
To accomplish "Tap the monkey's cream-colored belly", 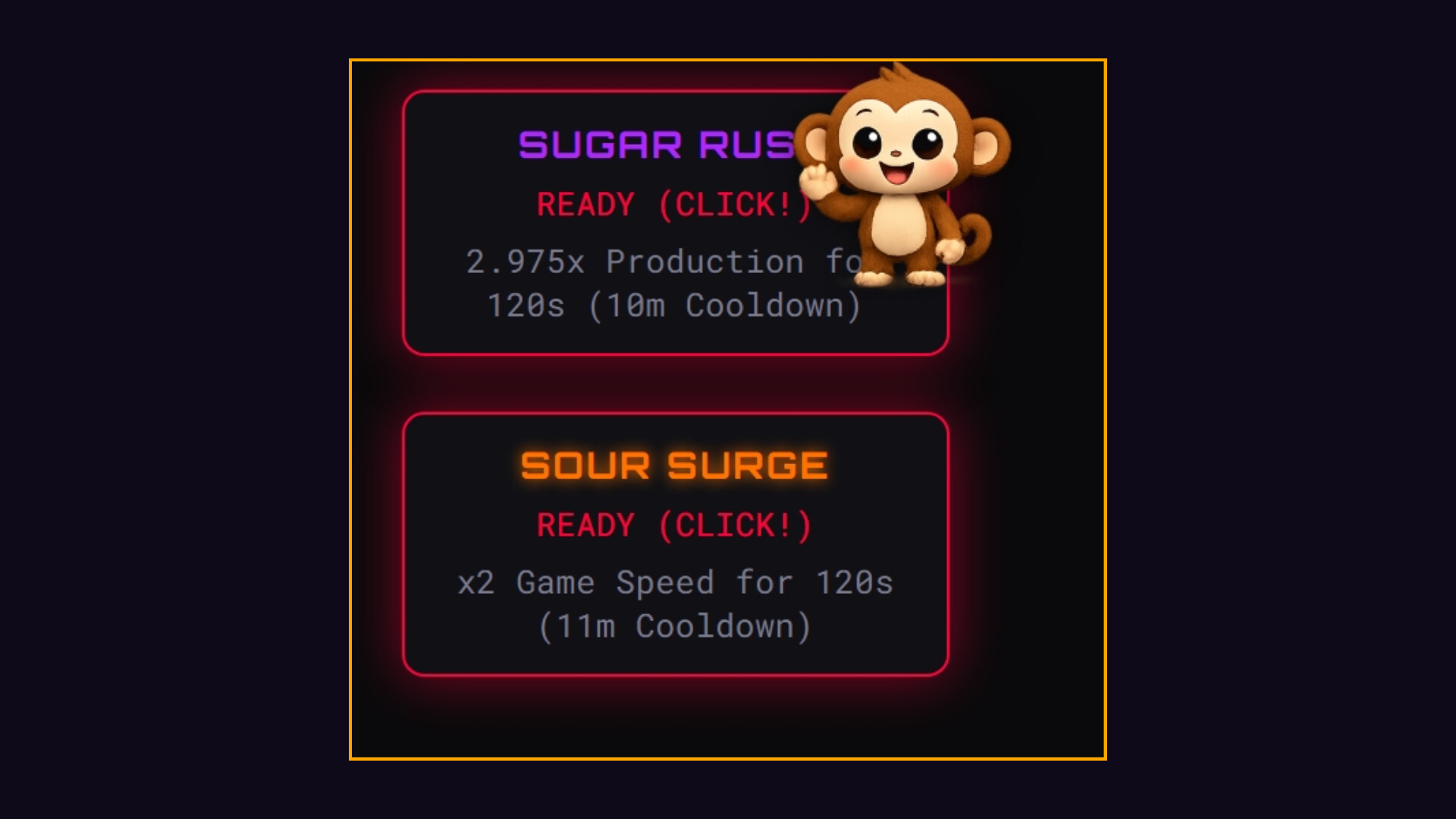I will click(x=900, y=226).
